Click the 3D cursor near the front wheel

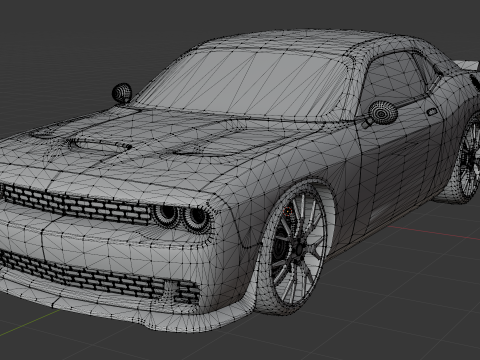tap(287, 211)
